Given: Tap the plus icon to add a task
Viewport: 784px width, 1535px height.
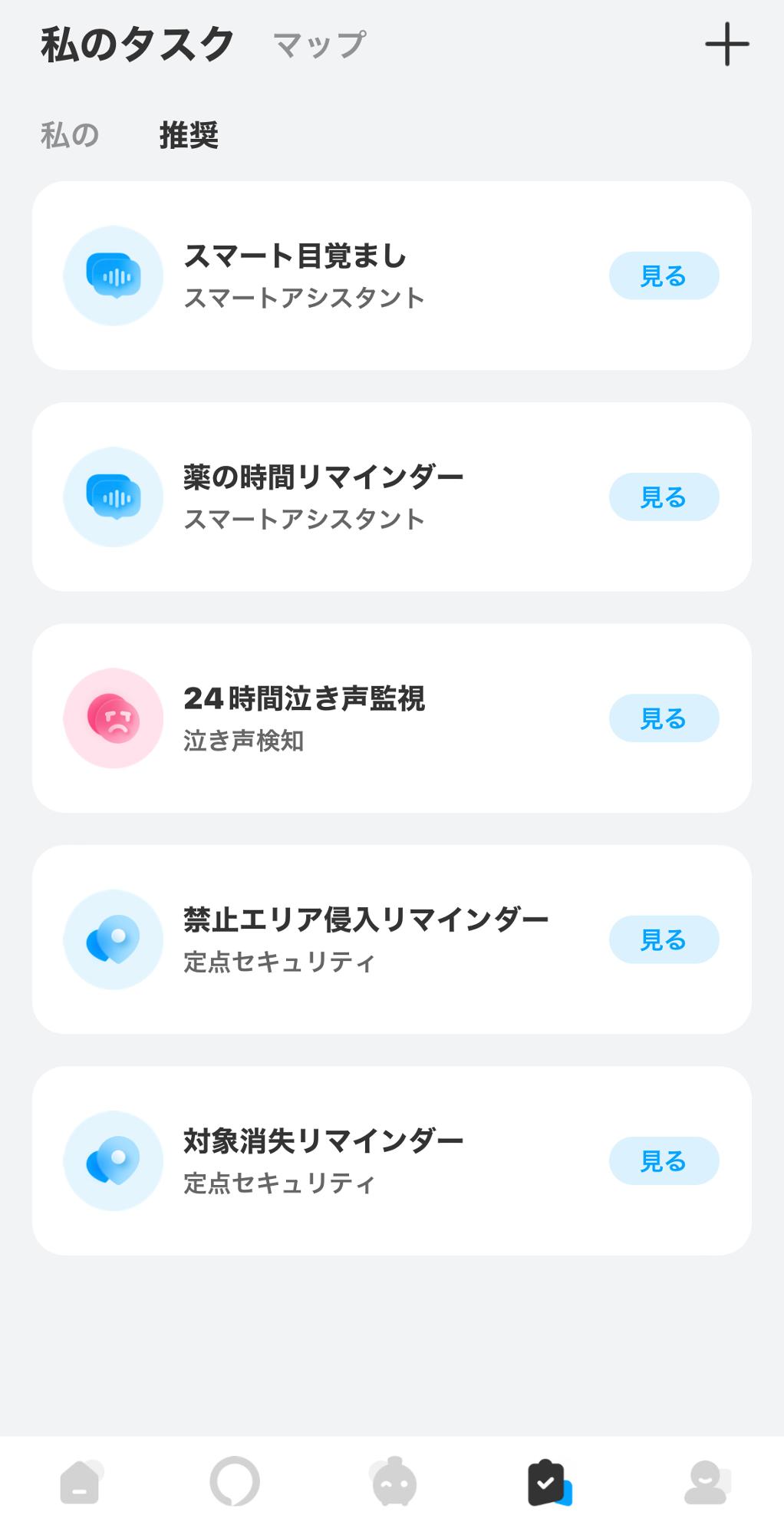Looking at the screenshot, I should point(726,45).
